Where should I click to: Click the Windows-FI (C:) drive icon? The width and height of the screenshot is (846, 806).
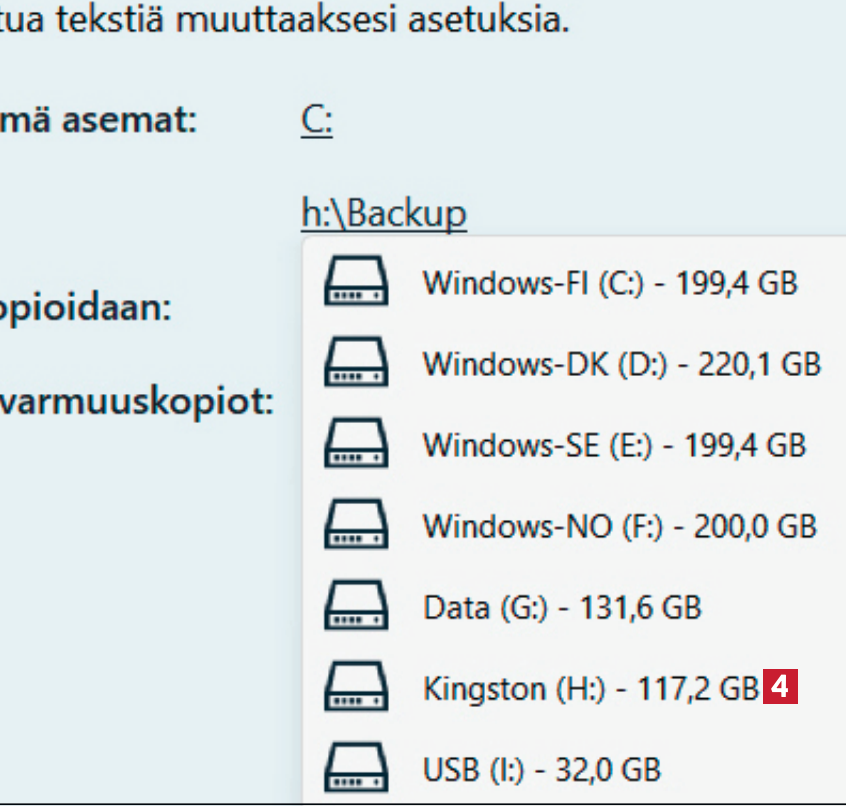(x=354, y=283)
